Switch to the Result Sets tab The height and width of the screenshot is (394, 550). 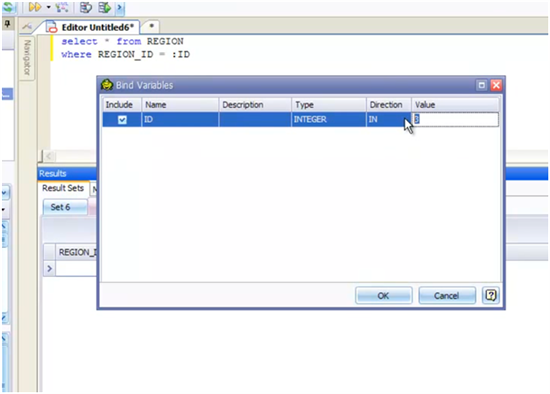pos(63,188)
